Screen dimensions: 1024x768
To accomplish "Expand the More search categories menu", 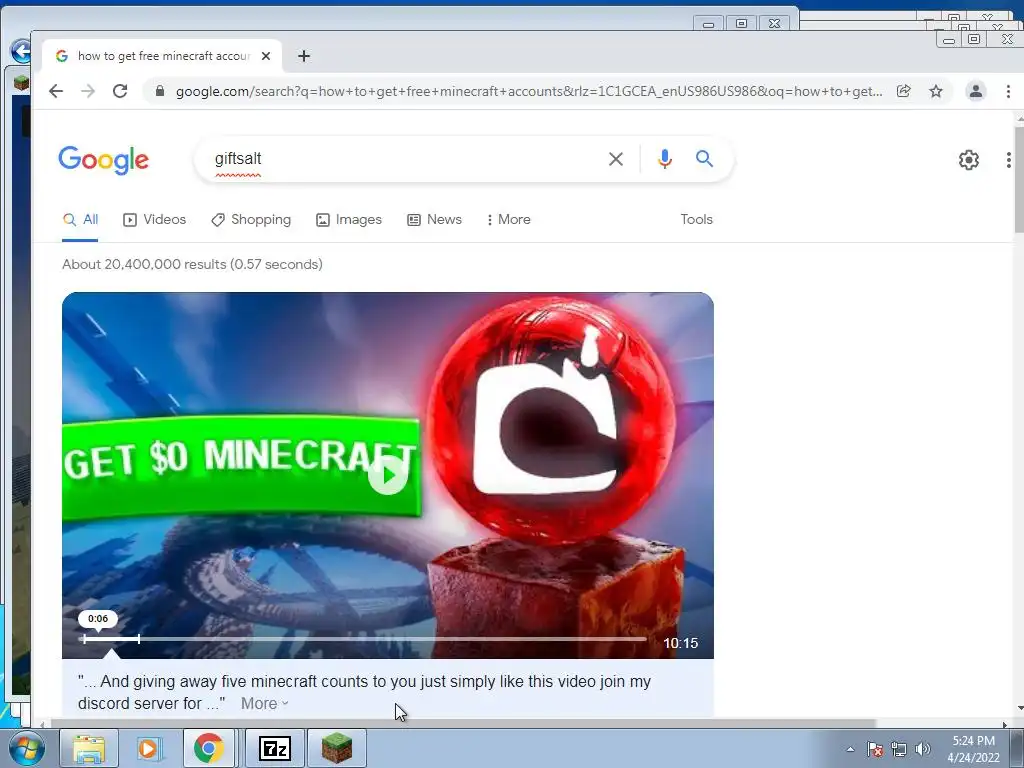I will pos(509,220).
